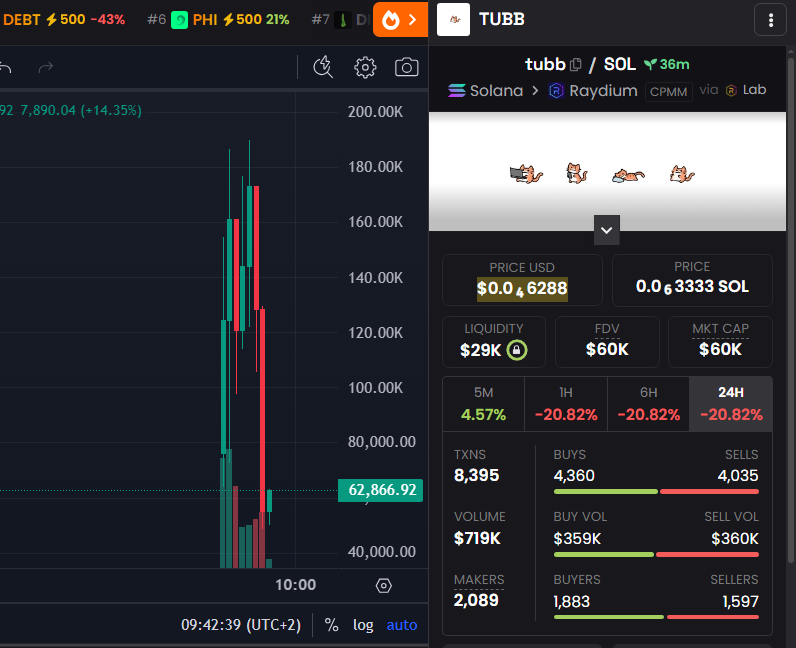Viewport: 796px width, 648px height.
Task: Select the 24H timeframe tab
Action: [731, 404]
